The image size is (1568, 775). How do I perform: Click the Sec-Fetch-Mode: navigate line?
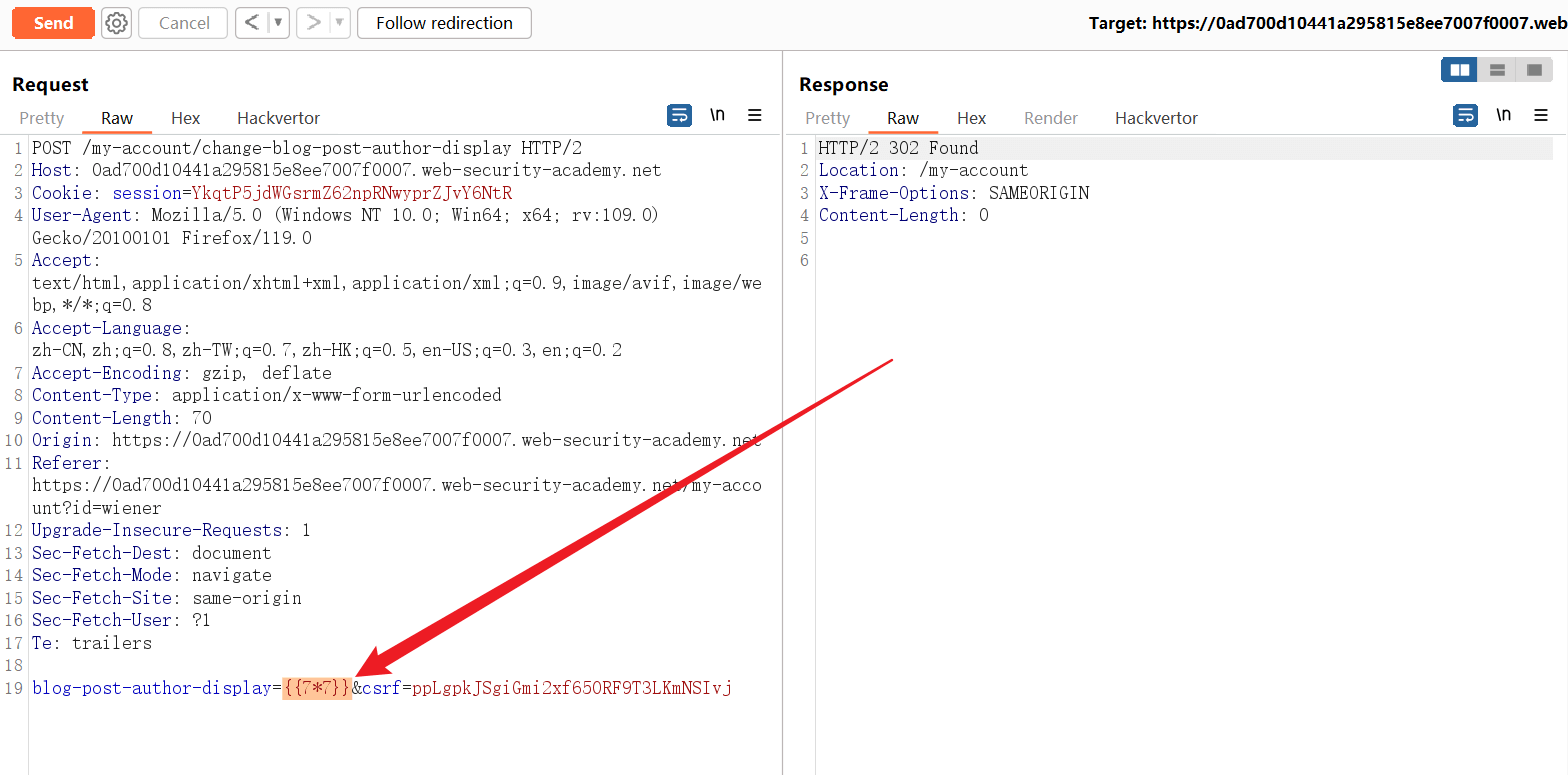(152, 575)
